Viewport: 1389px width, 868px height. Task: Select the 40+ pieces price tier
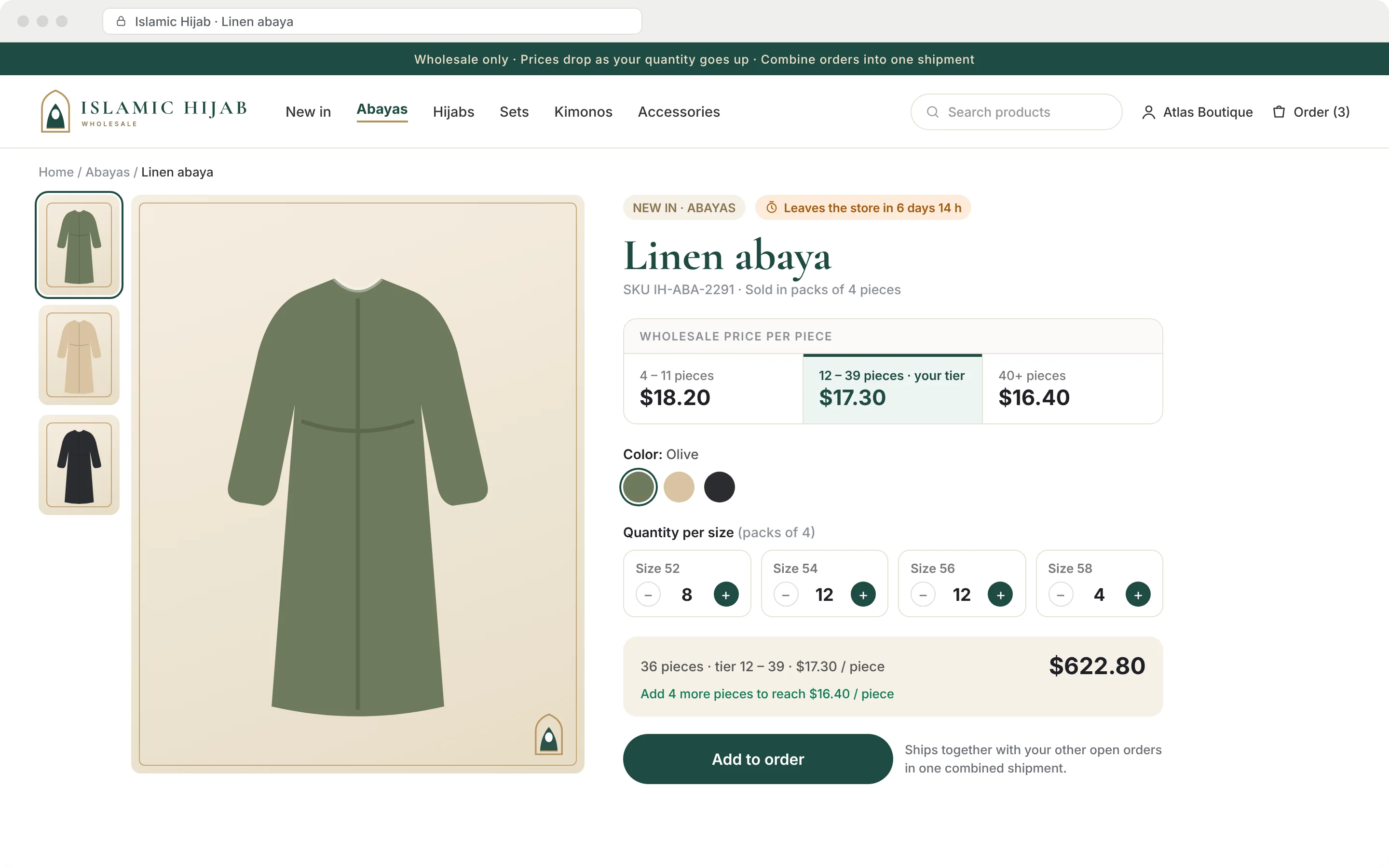[x=1072, y=389]
